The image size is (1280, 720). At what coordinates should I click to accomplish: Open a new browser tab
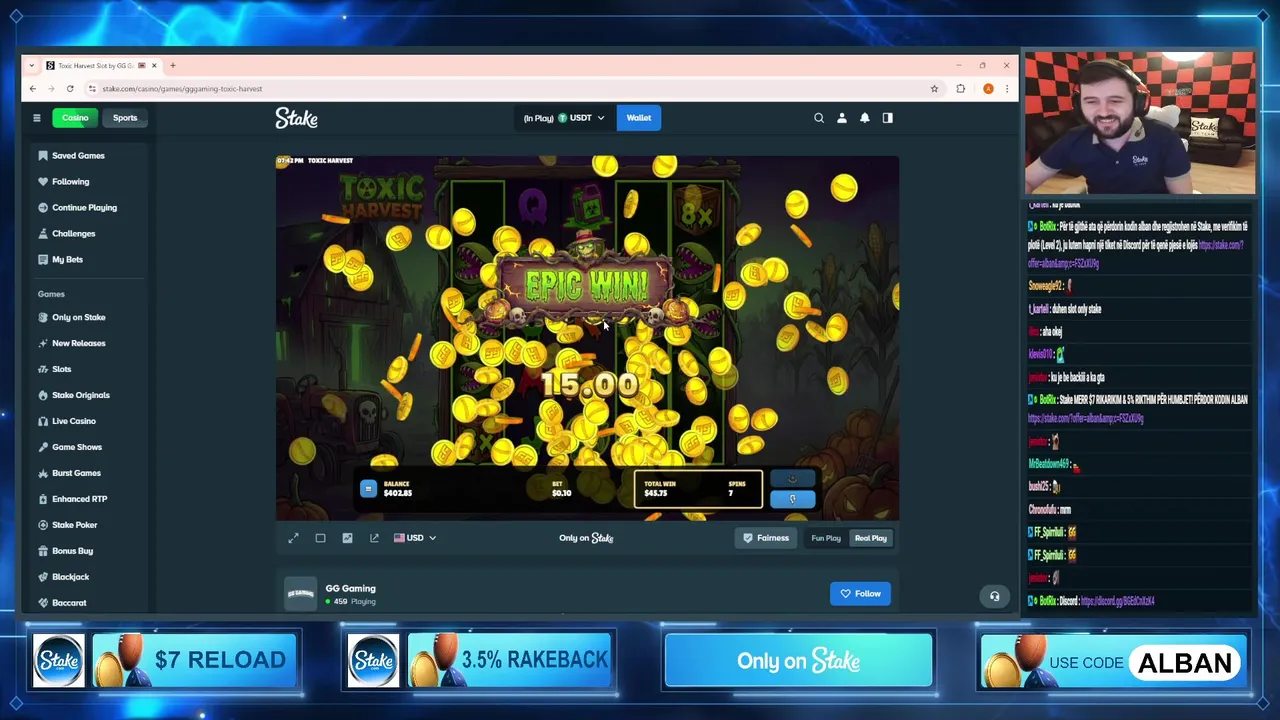pos(172,66)
